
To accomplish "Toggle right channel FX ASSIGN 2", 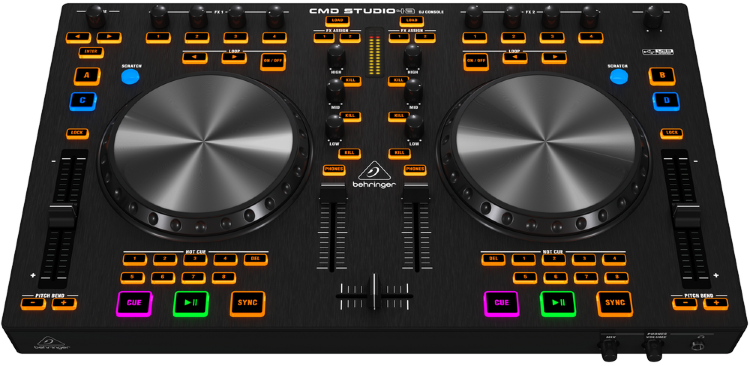I will point(425,38).
